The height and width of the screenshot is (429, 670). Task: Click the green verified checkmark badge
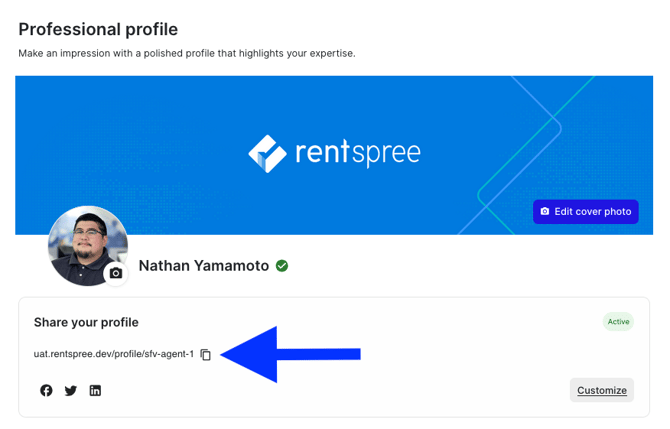[282, 266]
